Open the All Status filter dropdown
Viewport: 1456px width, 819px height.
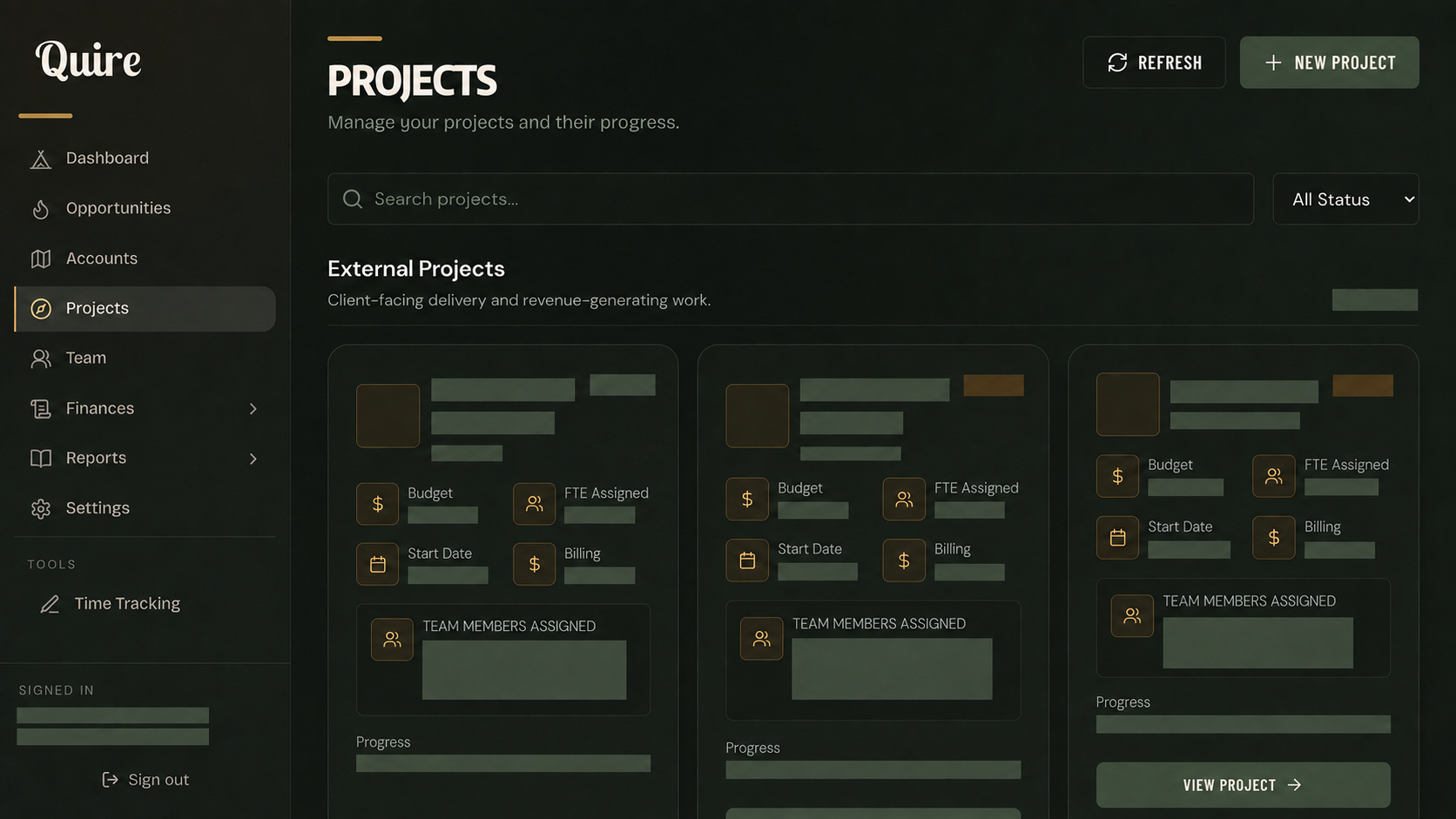(x=1346, y=199)
